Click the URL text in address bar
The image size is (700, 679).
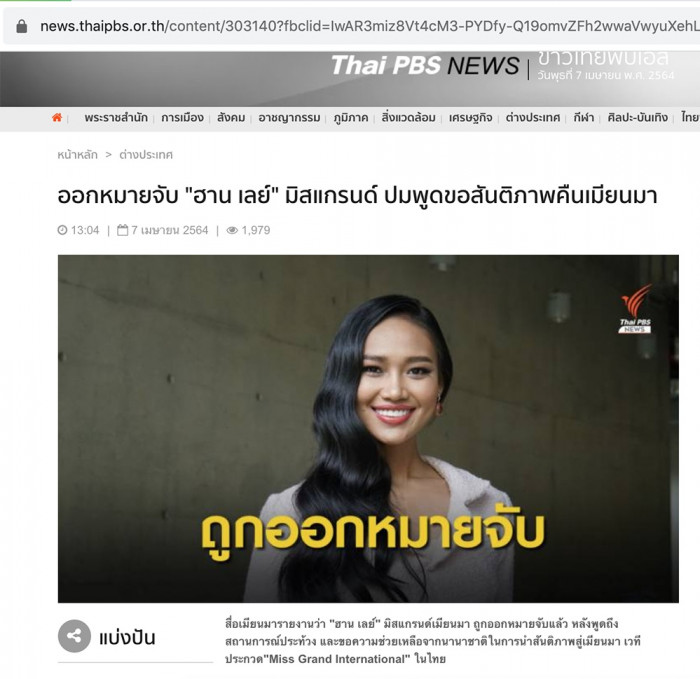pos(370,26)
